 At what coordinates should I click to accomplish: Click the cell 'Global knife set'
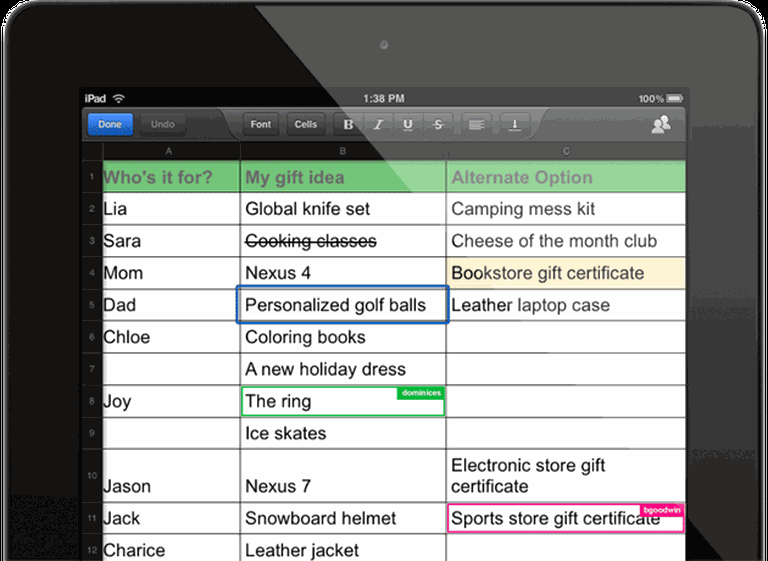tap(343, 209)
